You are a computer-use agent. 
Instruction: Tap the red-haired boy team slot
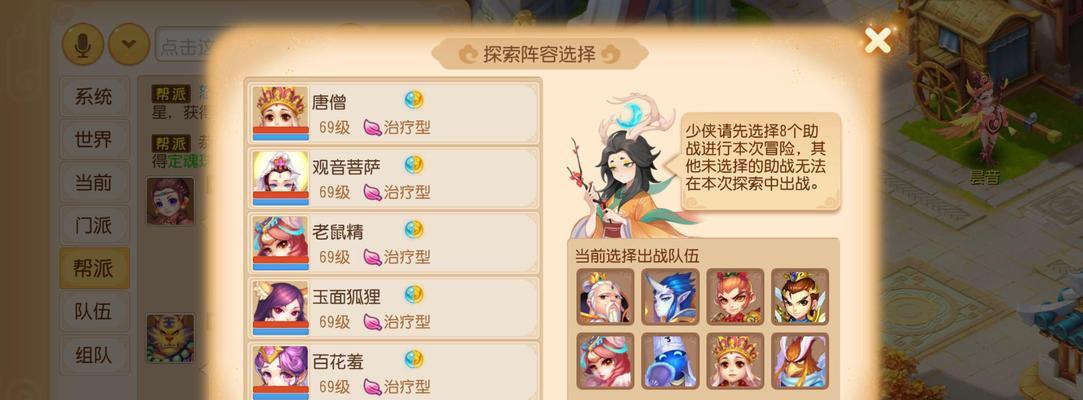735,296
